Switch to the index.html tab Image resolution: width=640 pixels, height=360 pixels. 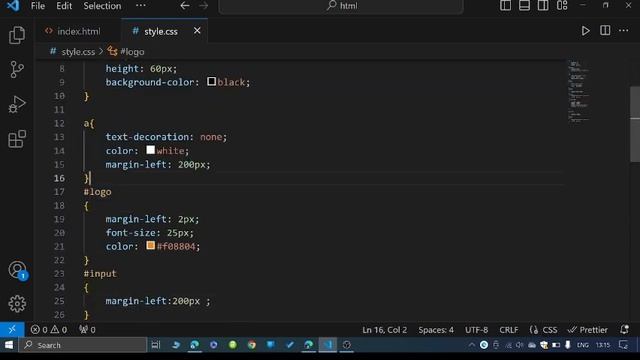point(78,31)
